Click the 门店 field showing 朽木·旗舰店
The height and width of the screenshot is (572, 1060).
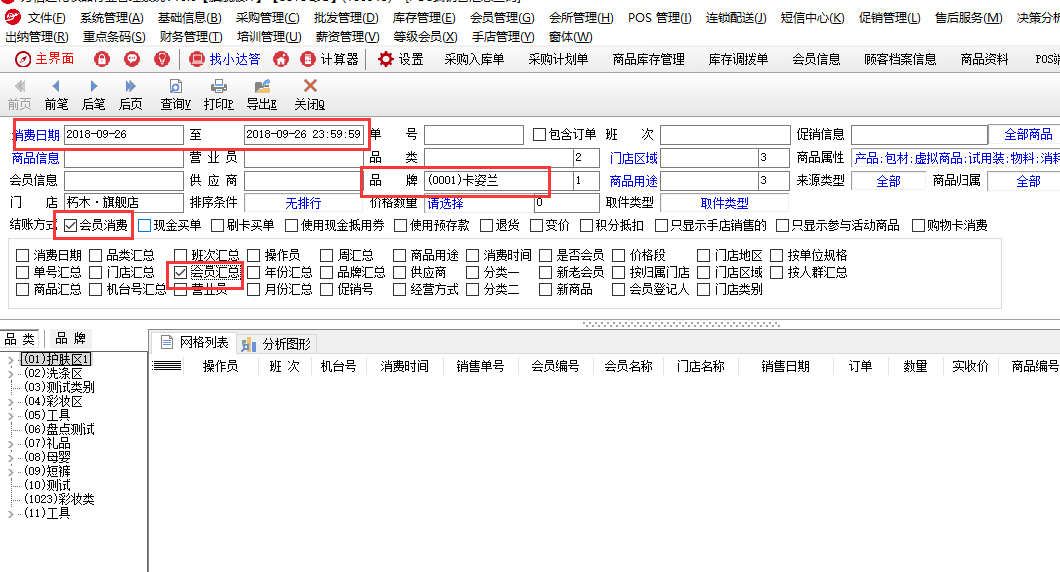(124, 202)
